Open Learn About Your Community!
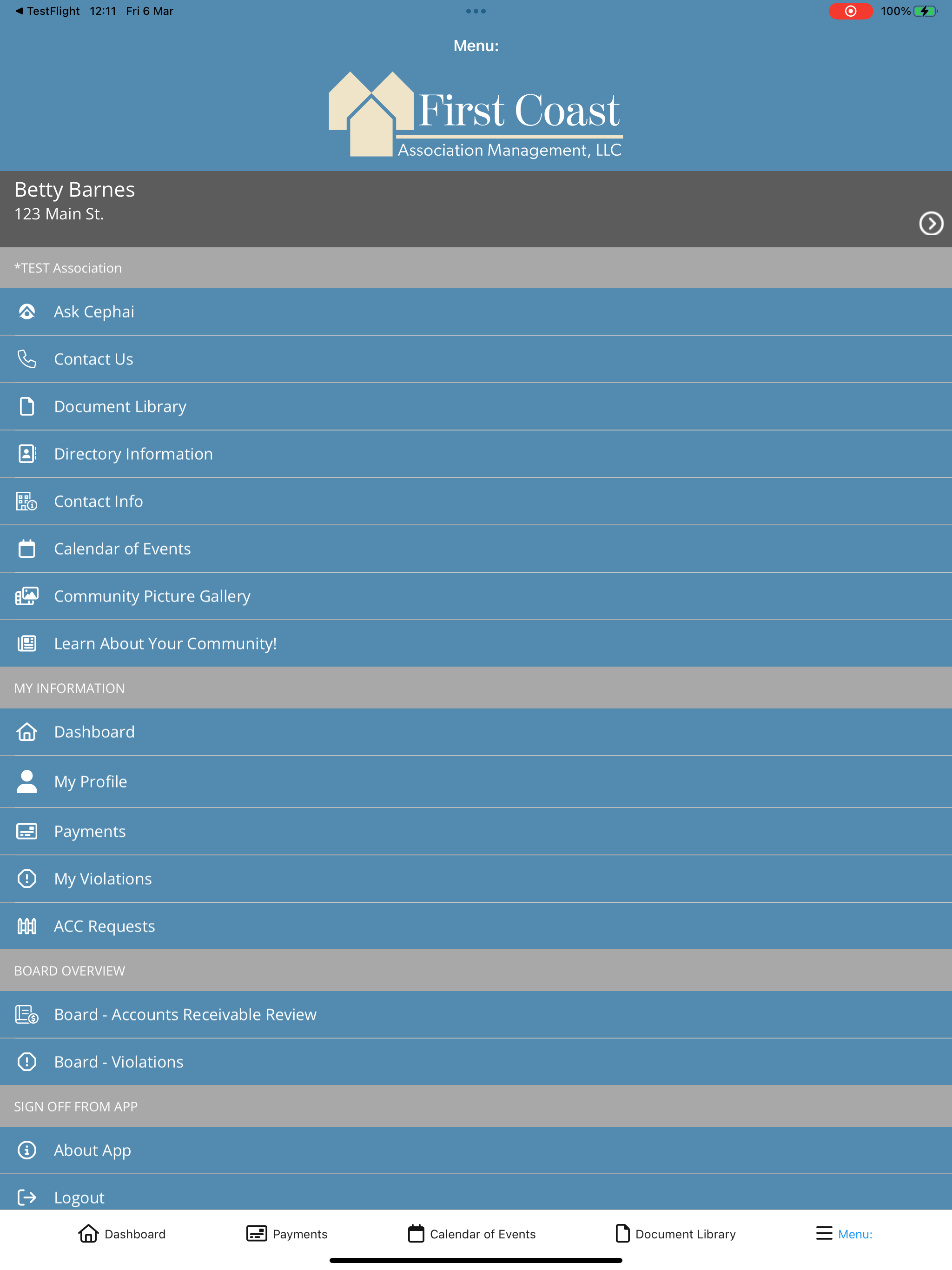The width and height of the screenshot is (952, 1270). coord(476,643)
